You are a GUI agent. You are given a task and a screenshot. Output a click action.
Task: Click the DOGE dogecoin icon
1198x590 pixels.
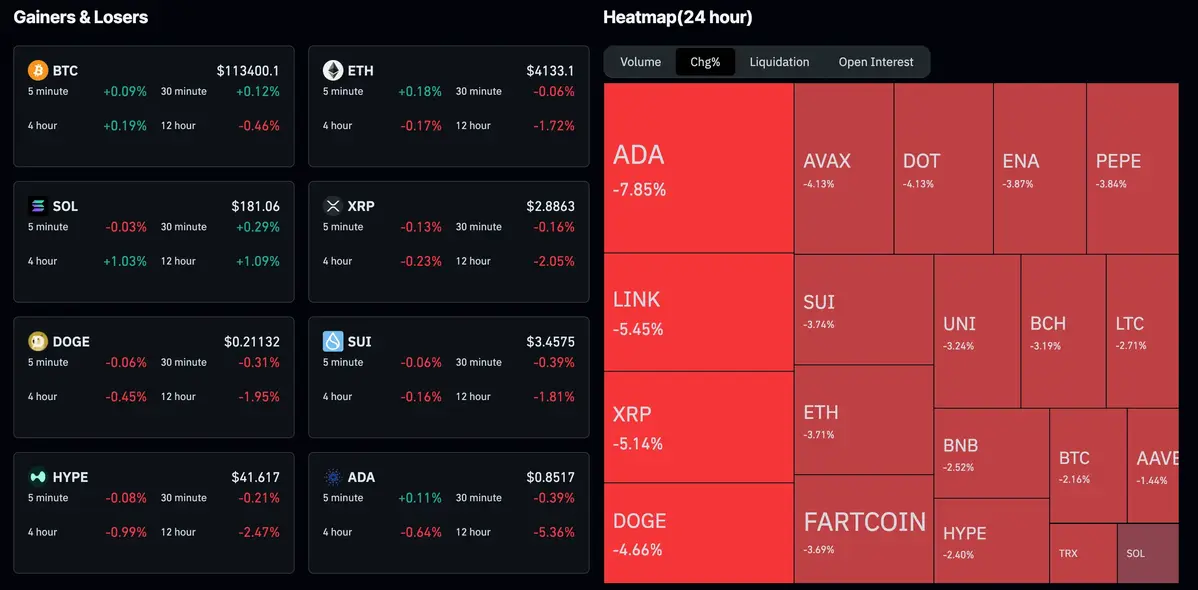pos(38,341)
